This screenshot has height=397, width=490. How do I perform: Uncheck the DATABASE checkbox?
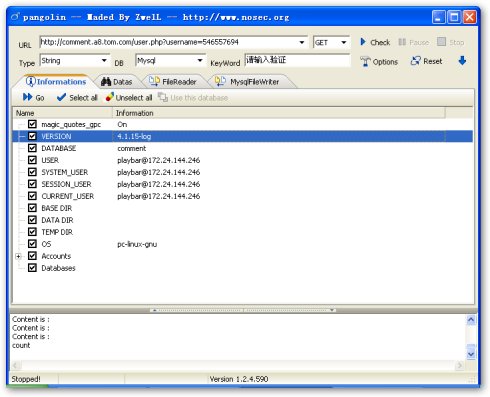tap(32, 148)
